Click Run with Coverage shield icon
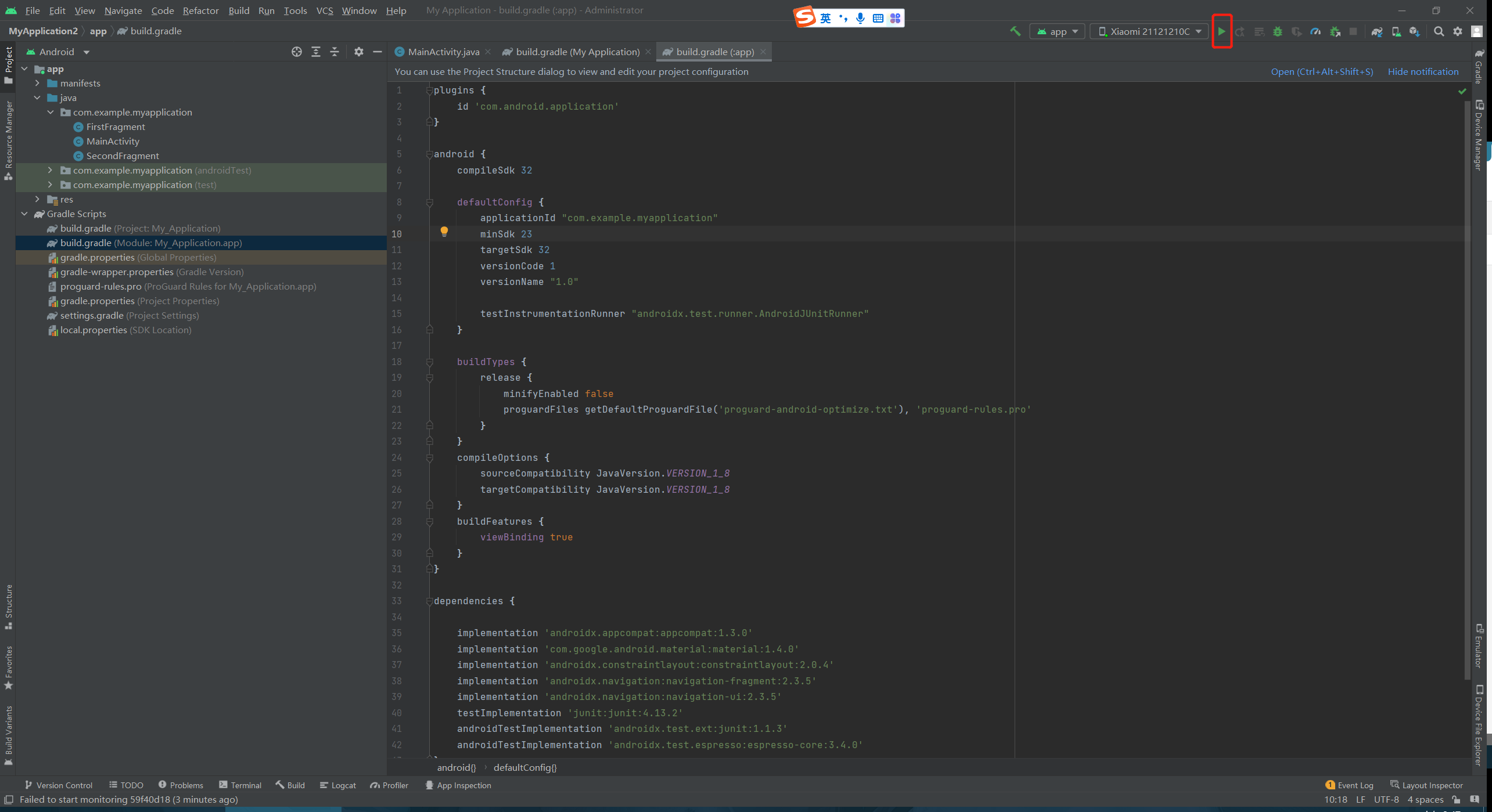 pyautogui.click(x=1296, y=31)
